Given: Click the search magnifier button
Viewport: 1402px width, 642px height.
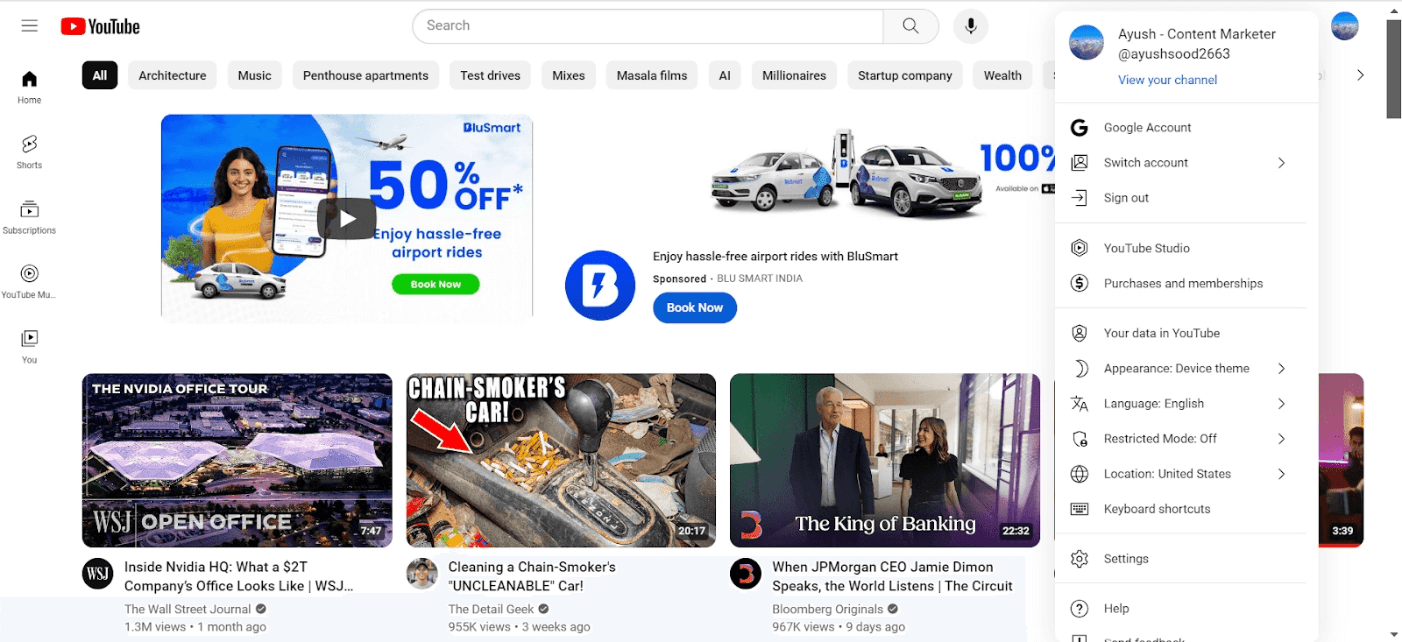Looking at the screenshot, I should [910, 26].
